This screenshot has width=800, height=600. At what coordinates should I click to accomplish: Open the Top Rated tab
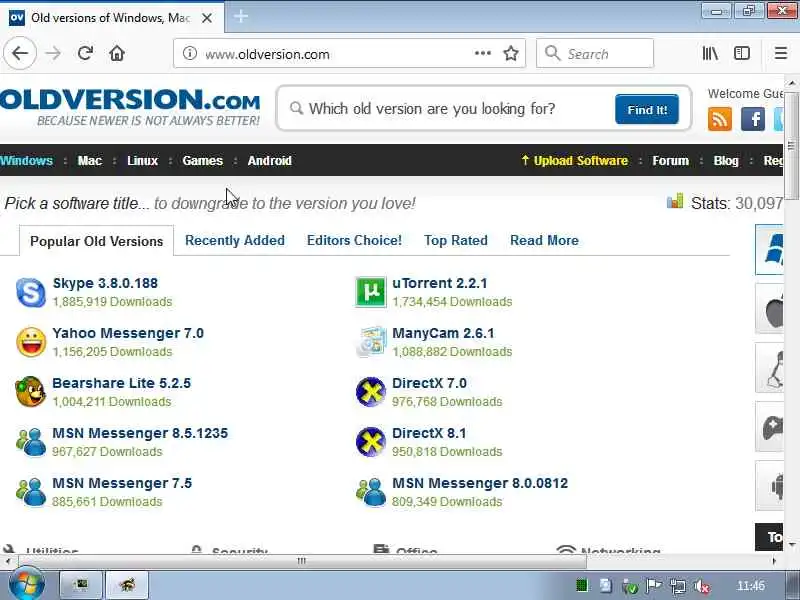[x=456, y=240]
